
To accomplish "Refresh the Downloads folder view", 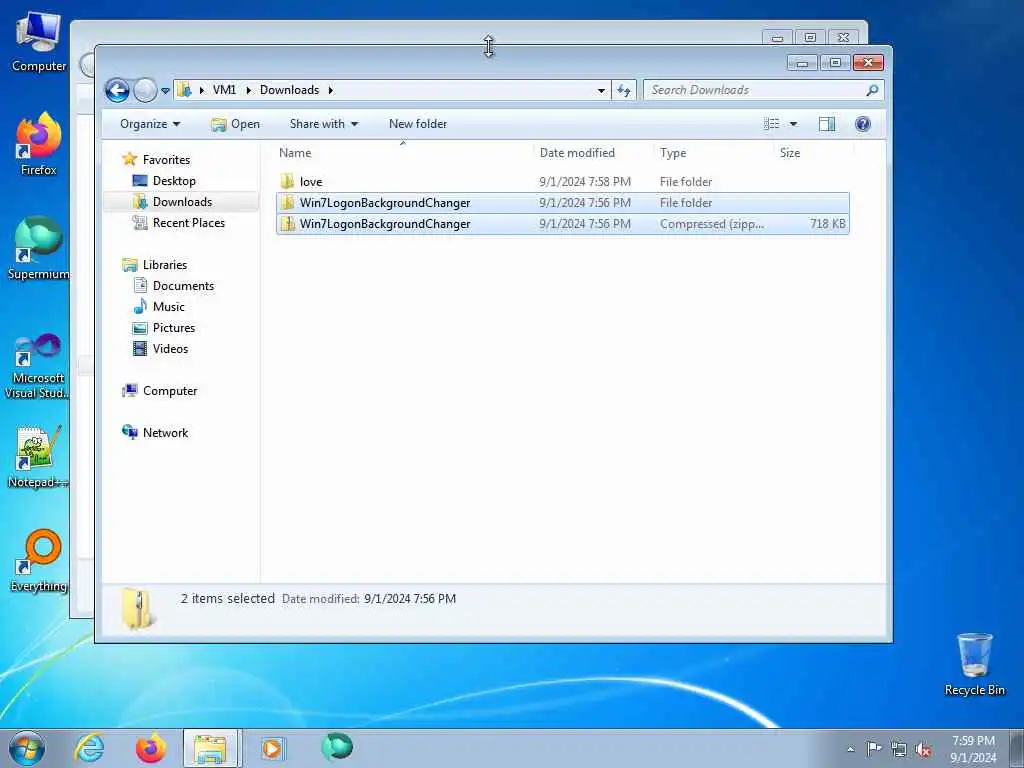I will click(624, 91).
